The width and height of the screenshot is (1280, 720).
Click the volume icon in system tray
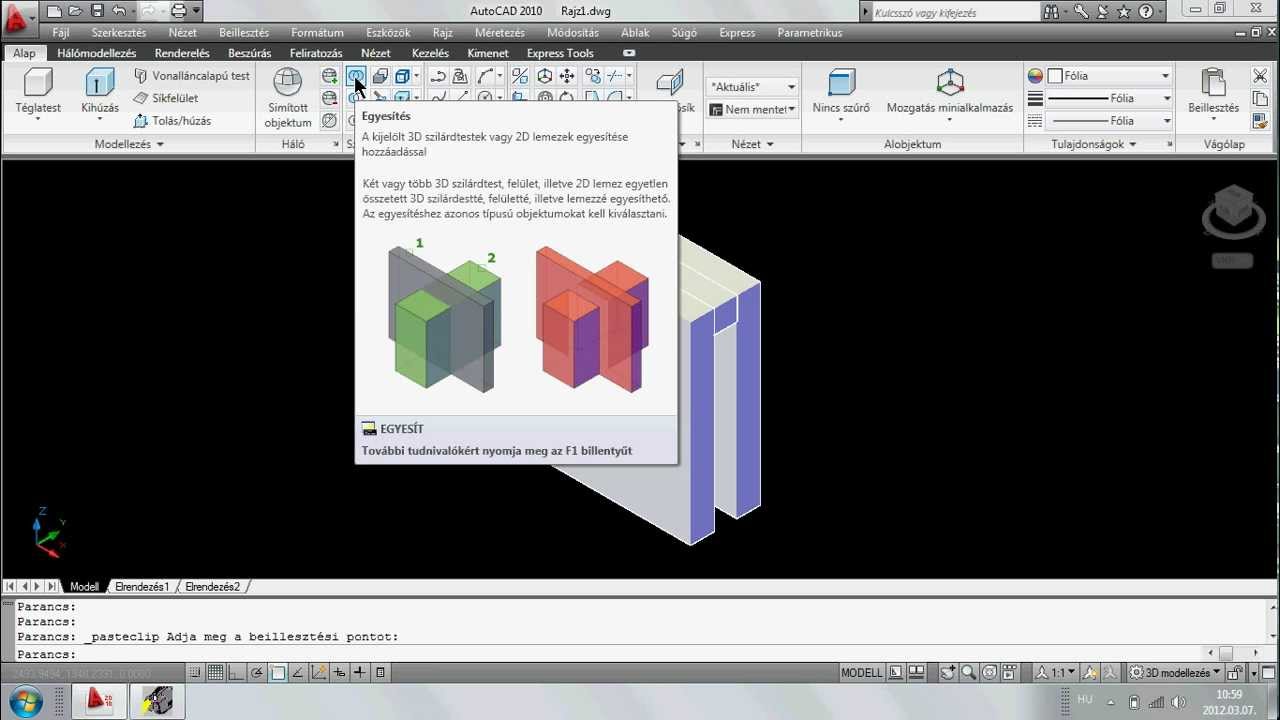(1180, 702)
